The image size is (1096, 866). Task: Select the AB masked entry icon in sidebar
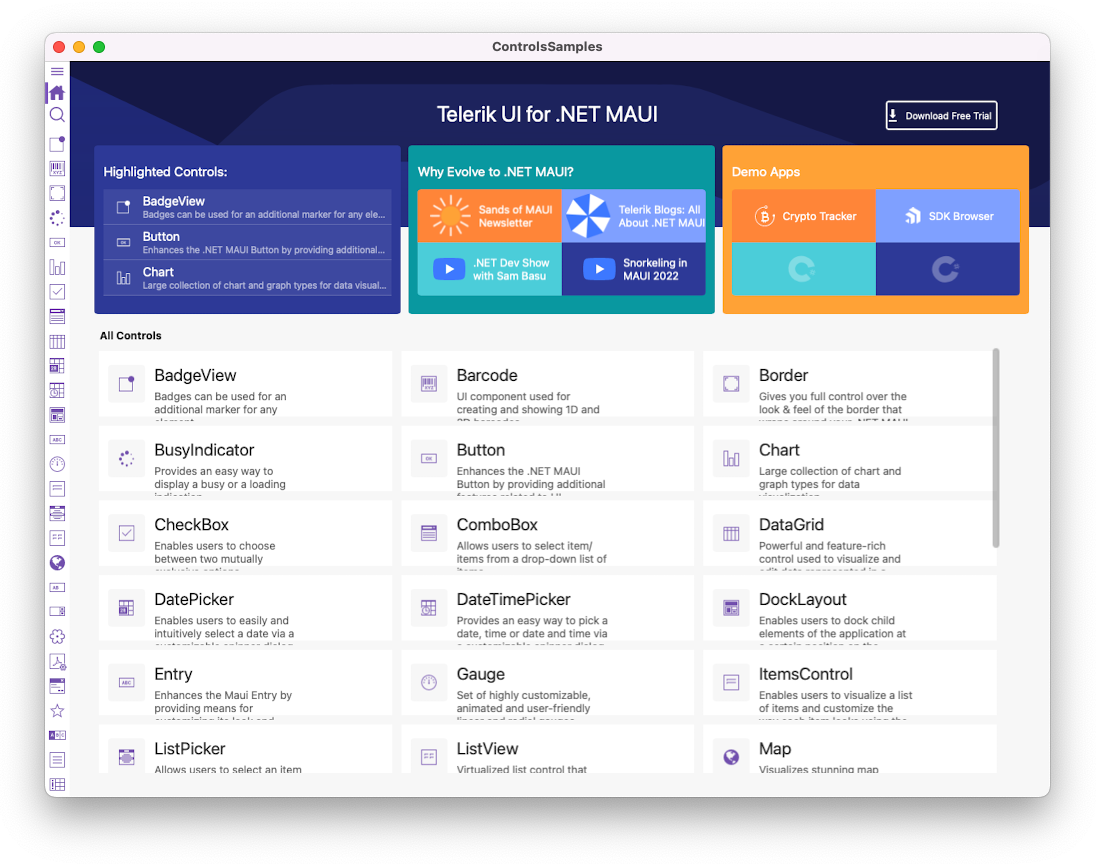click(57, 587)
